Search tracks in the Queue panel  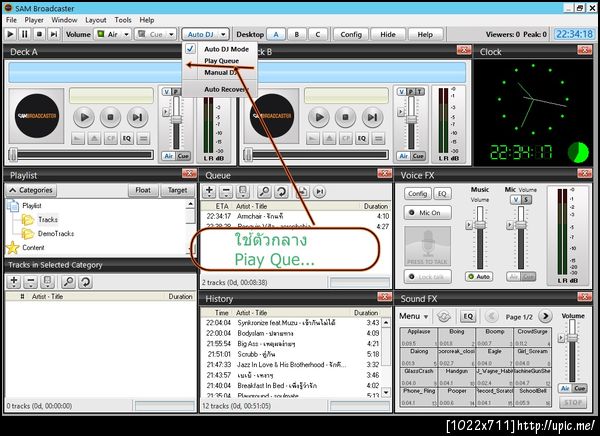(x=264, y=191)
